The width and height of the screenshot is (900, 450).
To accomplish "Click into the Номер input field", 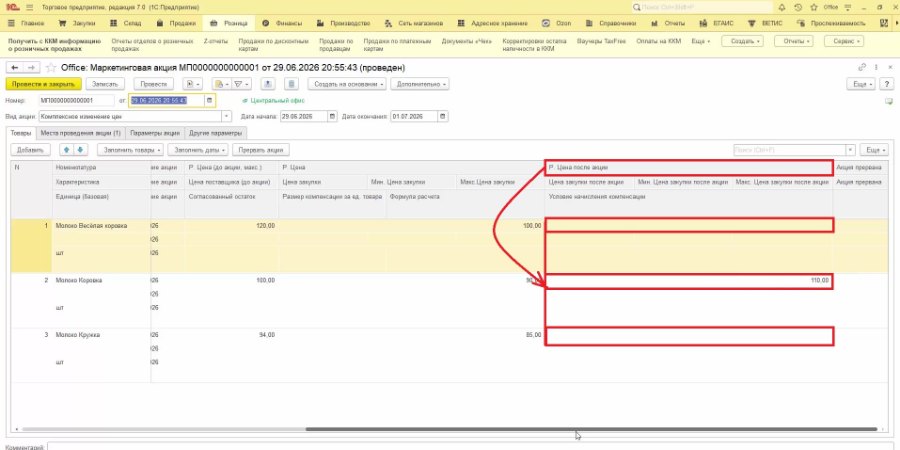I will pos(76,100).
